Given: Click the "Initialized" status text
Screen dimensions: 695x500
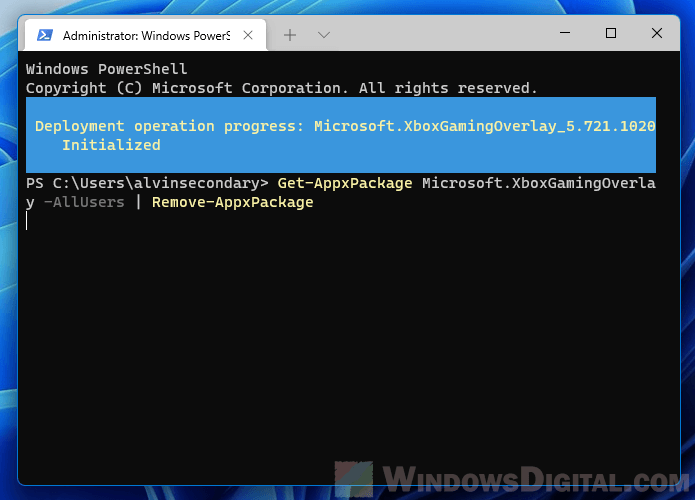Looking at the screenshot, I should click(111, 145).
